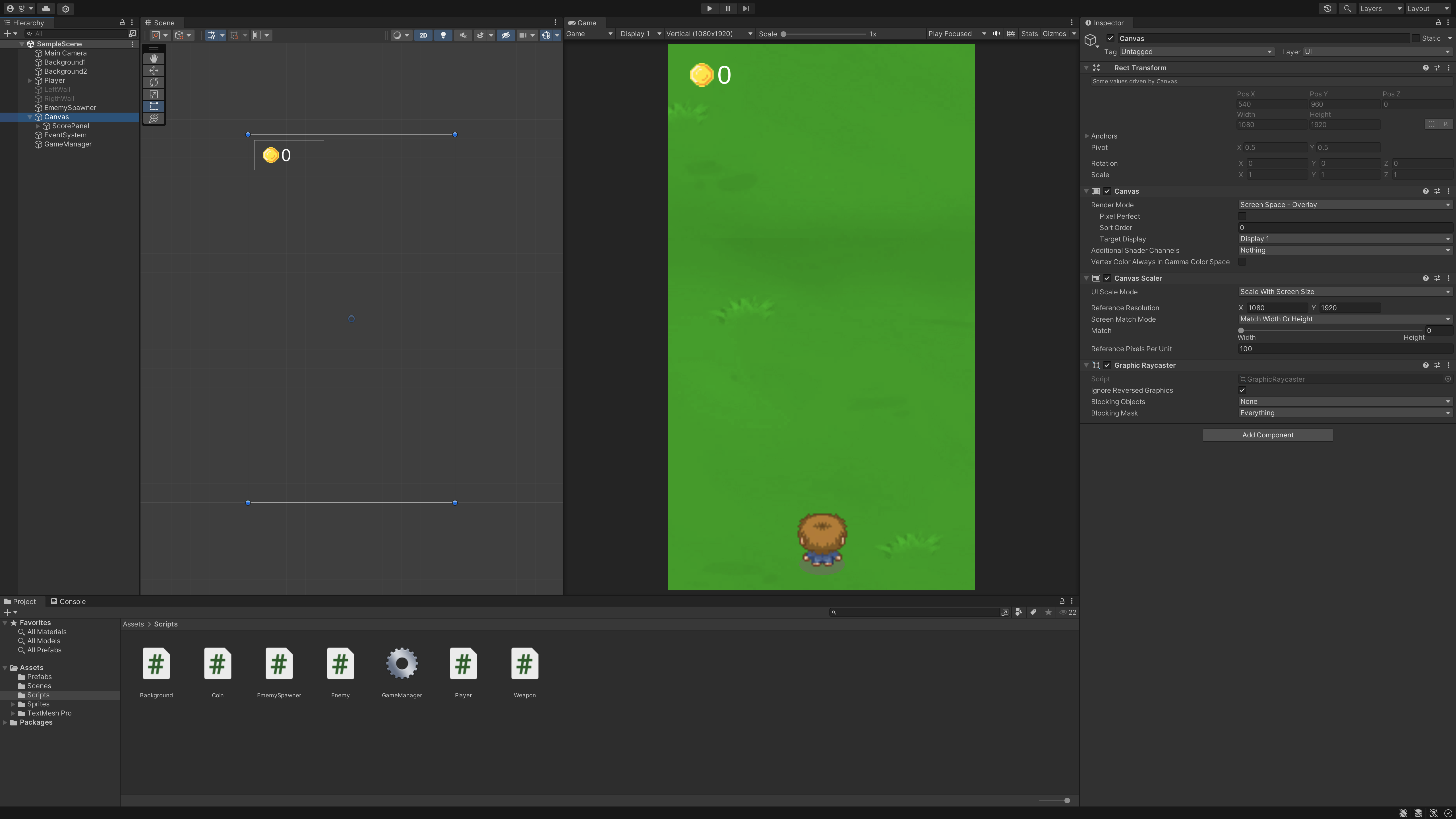Toggle the 2D scene view mode

[x=423, y=35]
